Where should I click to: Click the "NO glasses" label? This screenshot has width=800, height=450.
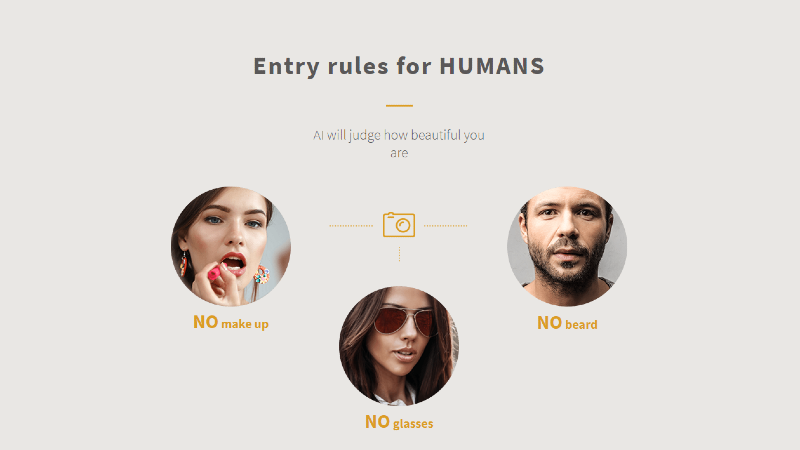399,422
